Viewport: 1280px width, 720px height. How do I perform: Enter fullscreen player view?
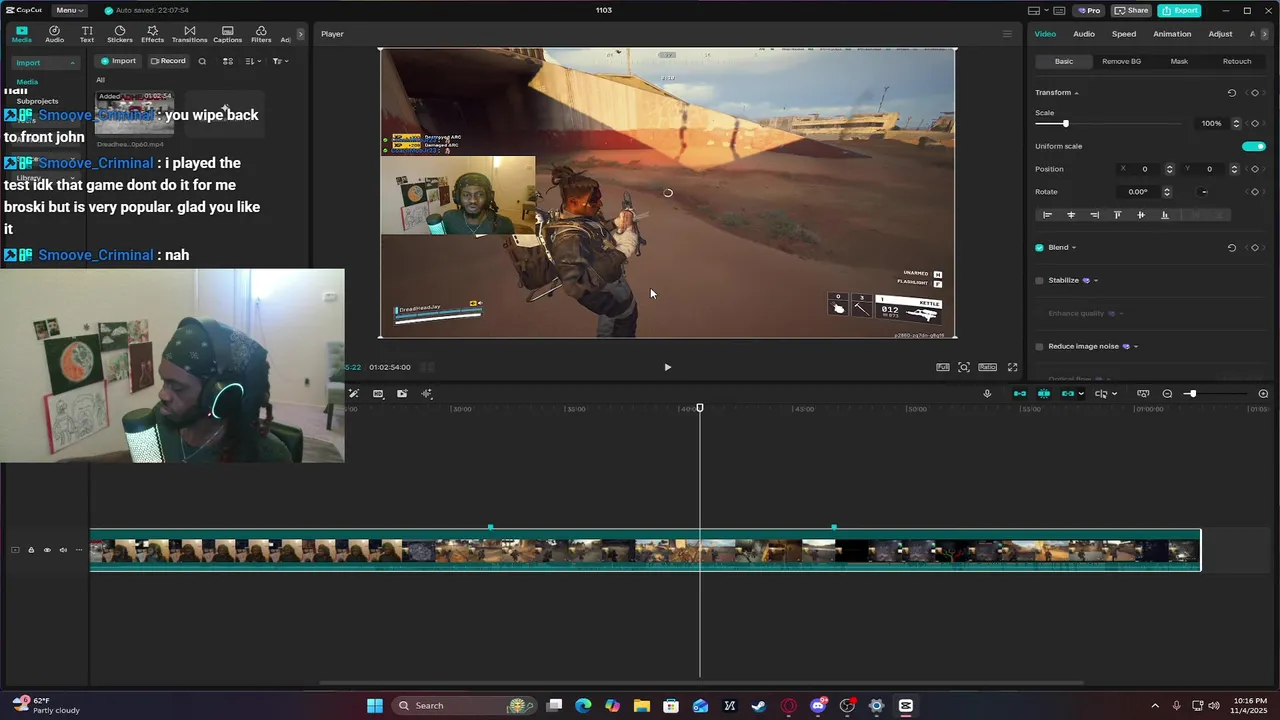(1012, 367)
